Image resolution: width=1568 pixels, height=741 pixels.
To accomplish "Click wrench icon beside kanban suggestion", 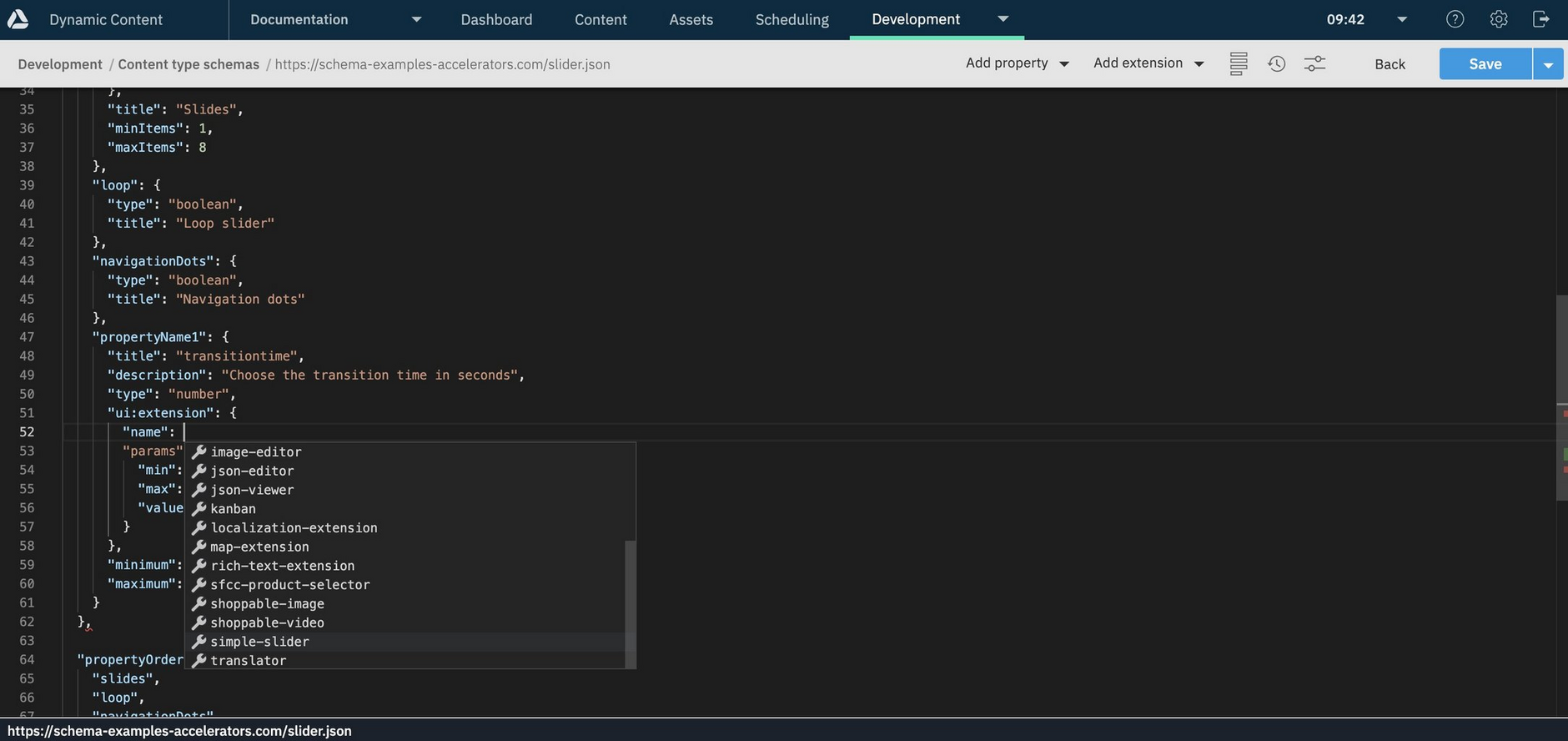I will [199, 509].
